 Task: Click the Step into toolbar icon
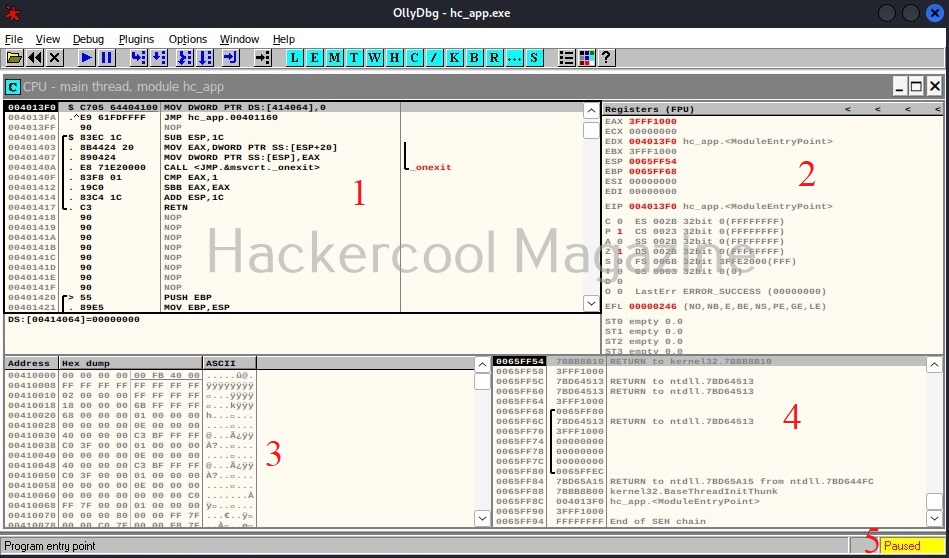(x=139, y=58)
